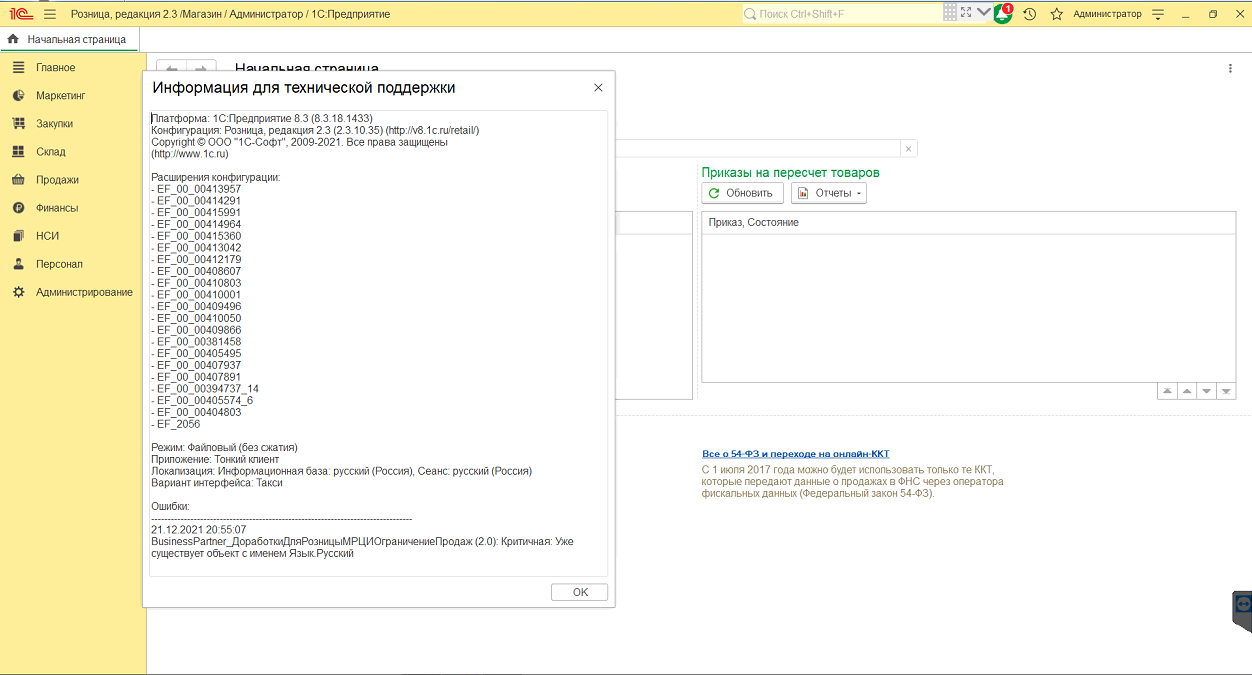Click the fullscreen expand arrows icon
Screen dimensions: 1252x675
point(966,13)
